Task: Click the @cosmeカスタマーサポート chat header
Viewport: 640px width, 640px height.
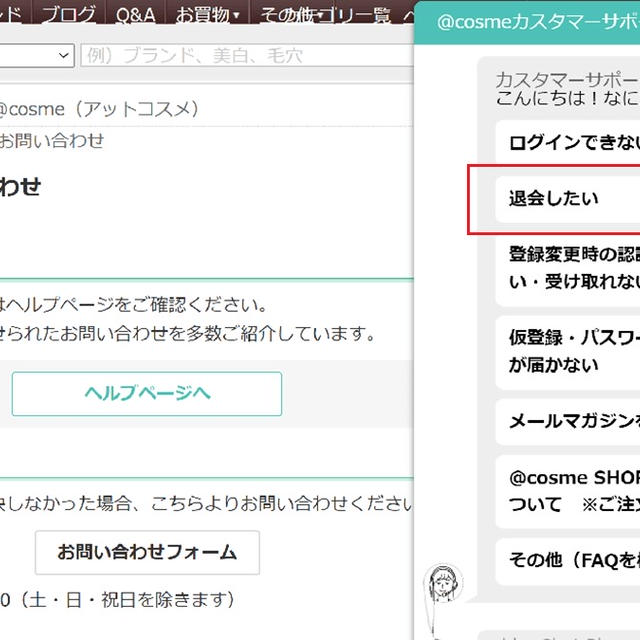Action: coord(527,22)
